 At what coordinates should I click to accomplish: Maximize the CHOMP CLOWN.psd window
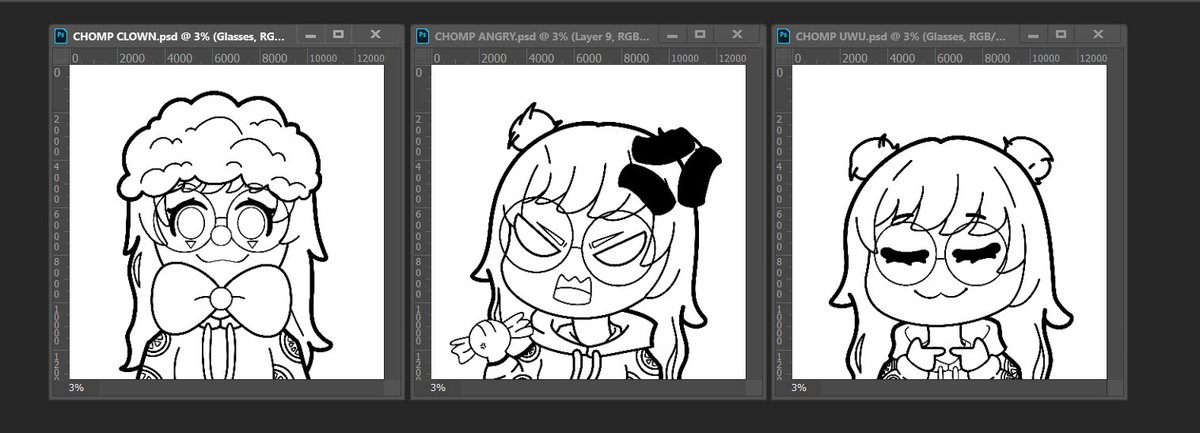339,35
